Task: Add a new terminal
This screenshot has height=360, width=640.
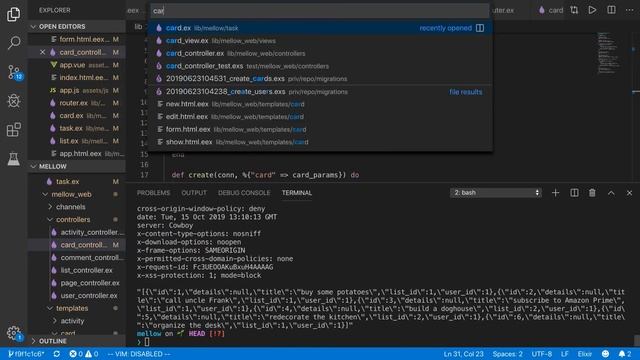Action: [x=556, y=193]
